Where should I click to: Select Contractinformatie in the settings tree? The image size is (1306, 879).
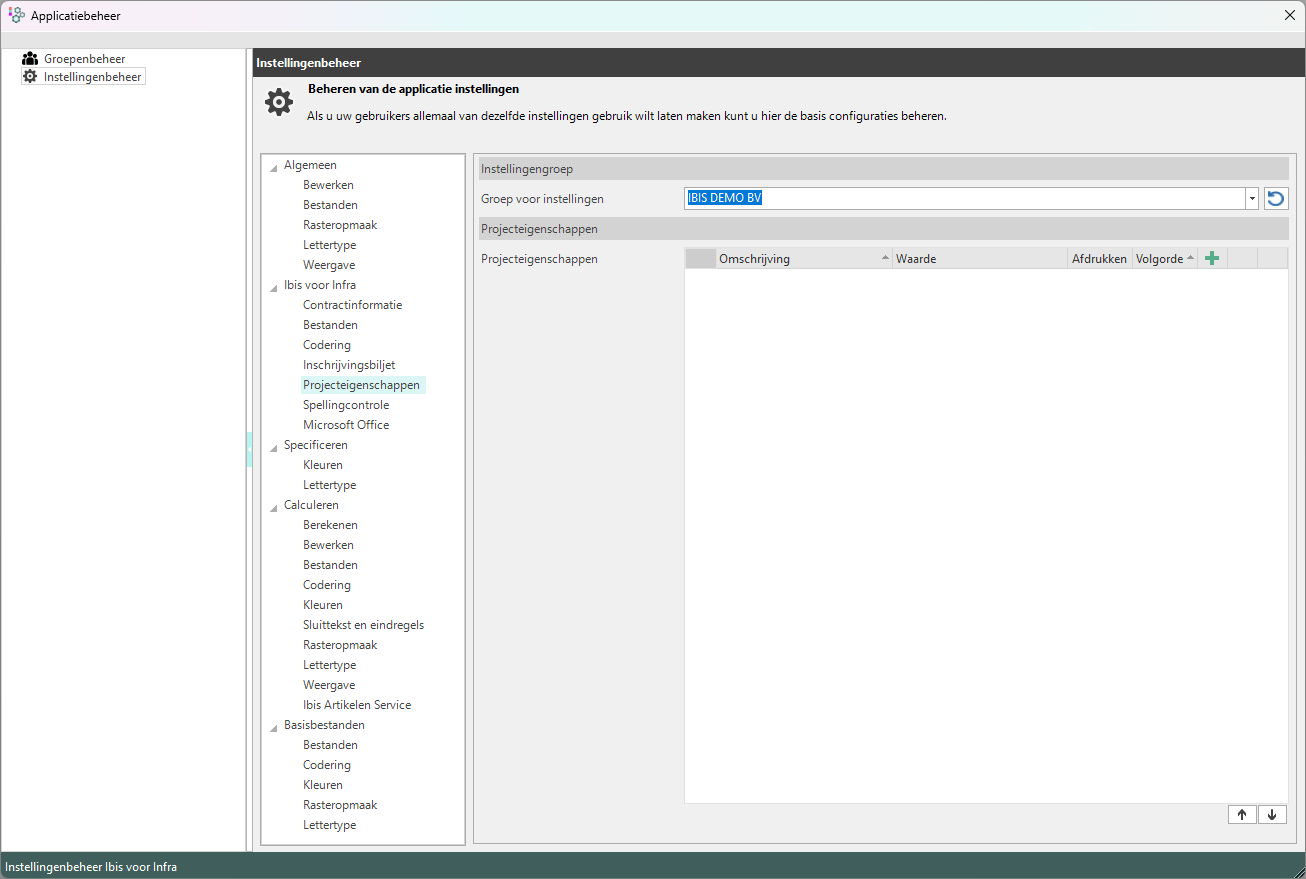tap(352, 305)
